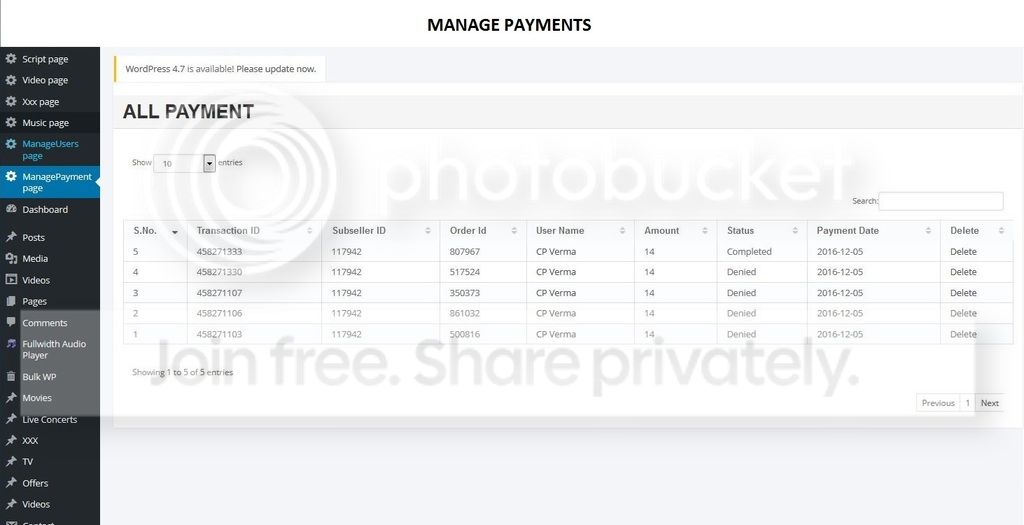Click the Next pagination button
Screen dimensions: 1024x525
click(989, 403)
